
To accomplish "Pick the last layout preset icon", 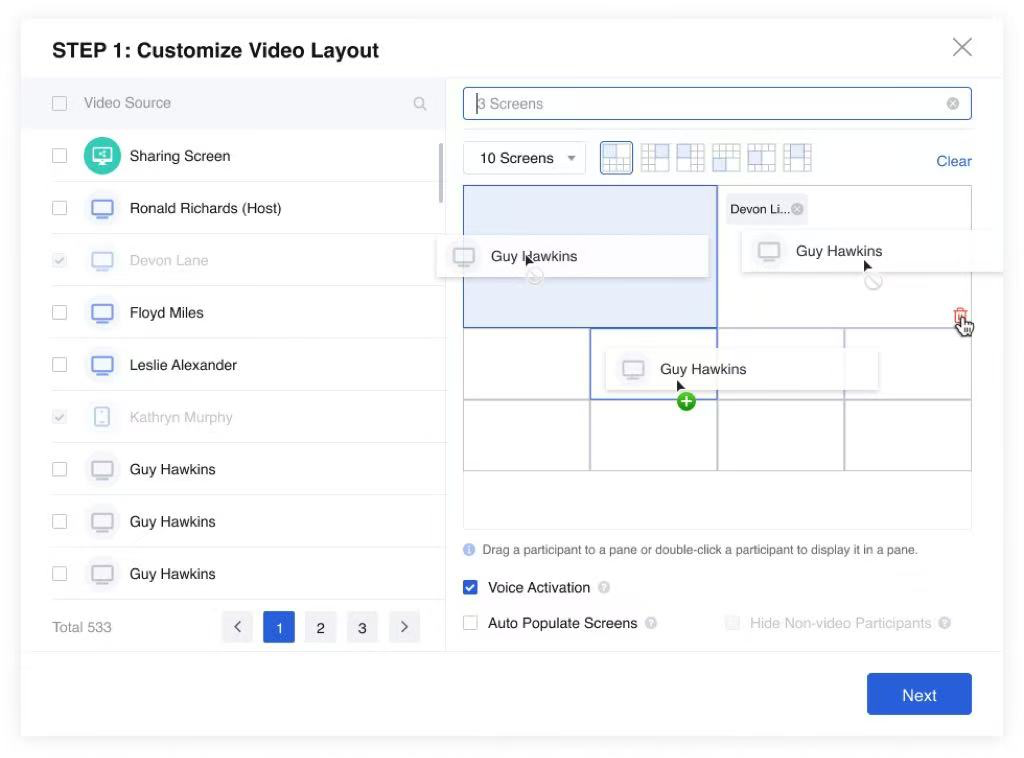I will click(797, 158).
